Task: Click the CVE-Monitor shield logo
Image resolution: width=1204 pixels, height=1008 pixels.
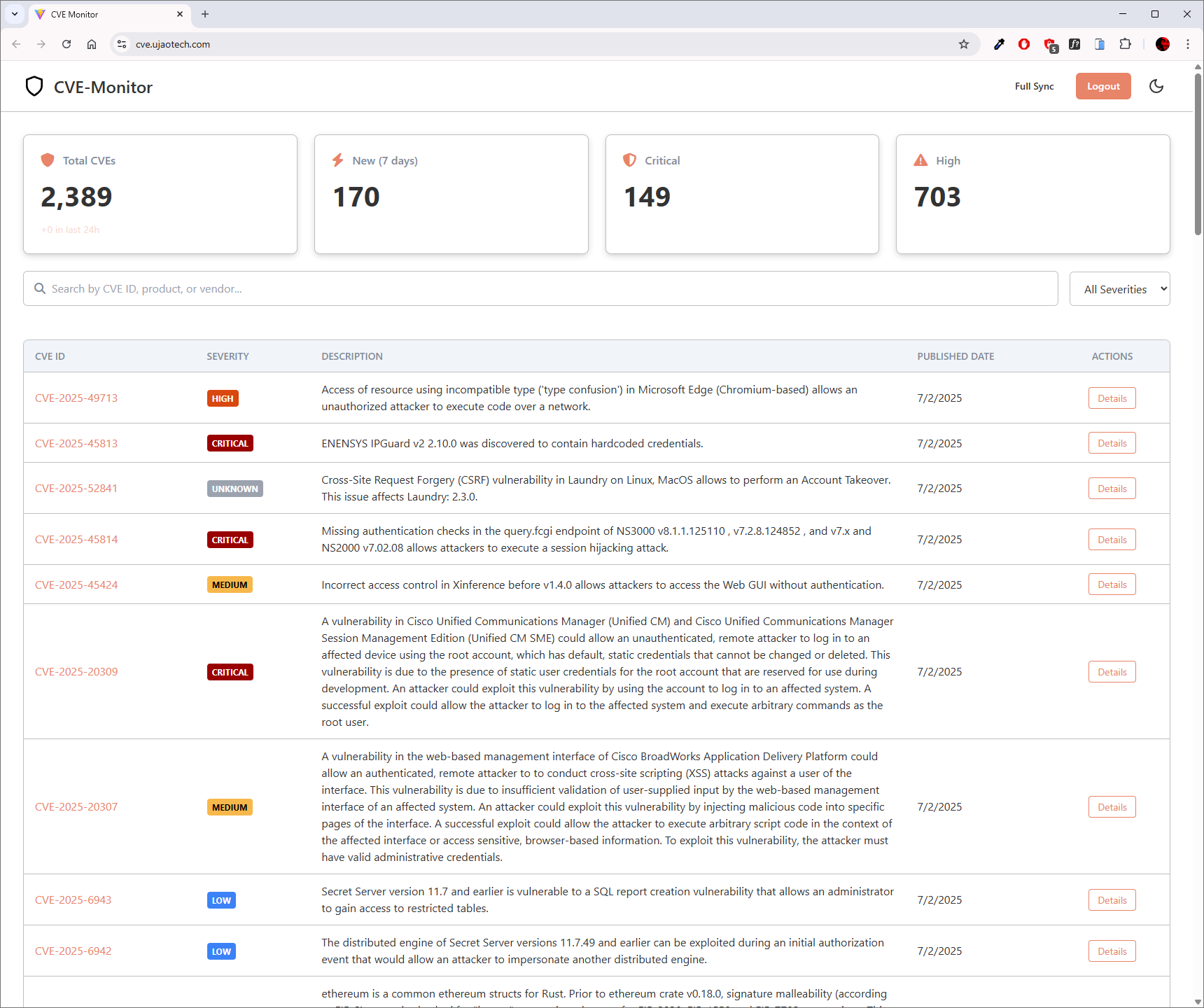Action: click(x=34, y=86)
